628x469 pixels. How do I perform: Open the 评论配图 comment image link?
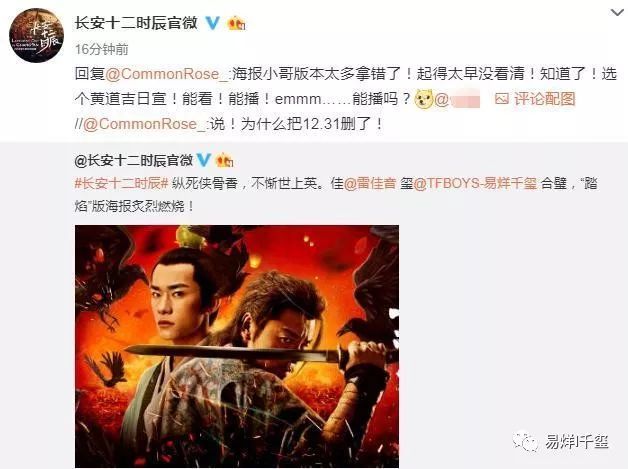click(544, 99)
